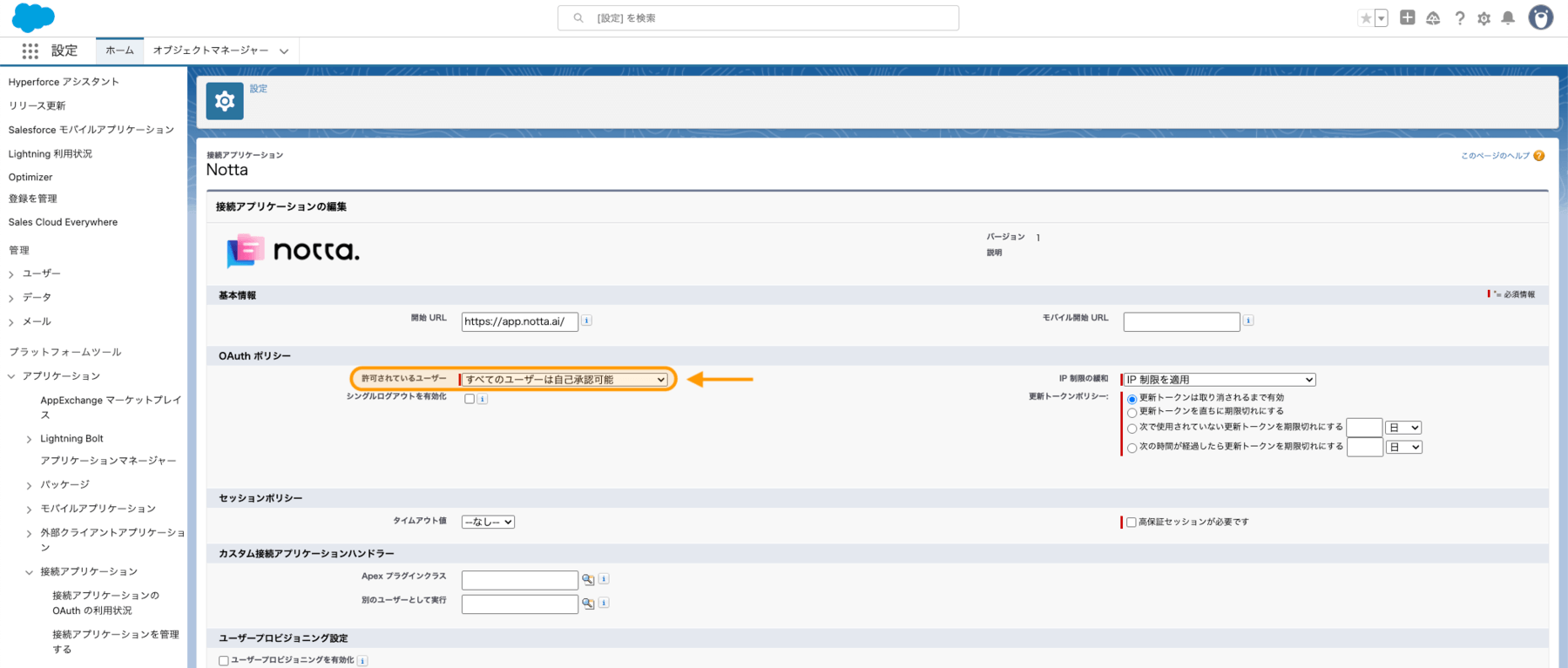
Task: Click the 設定 breadcrumb link
Action: [259, 89]
